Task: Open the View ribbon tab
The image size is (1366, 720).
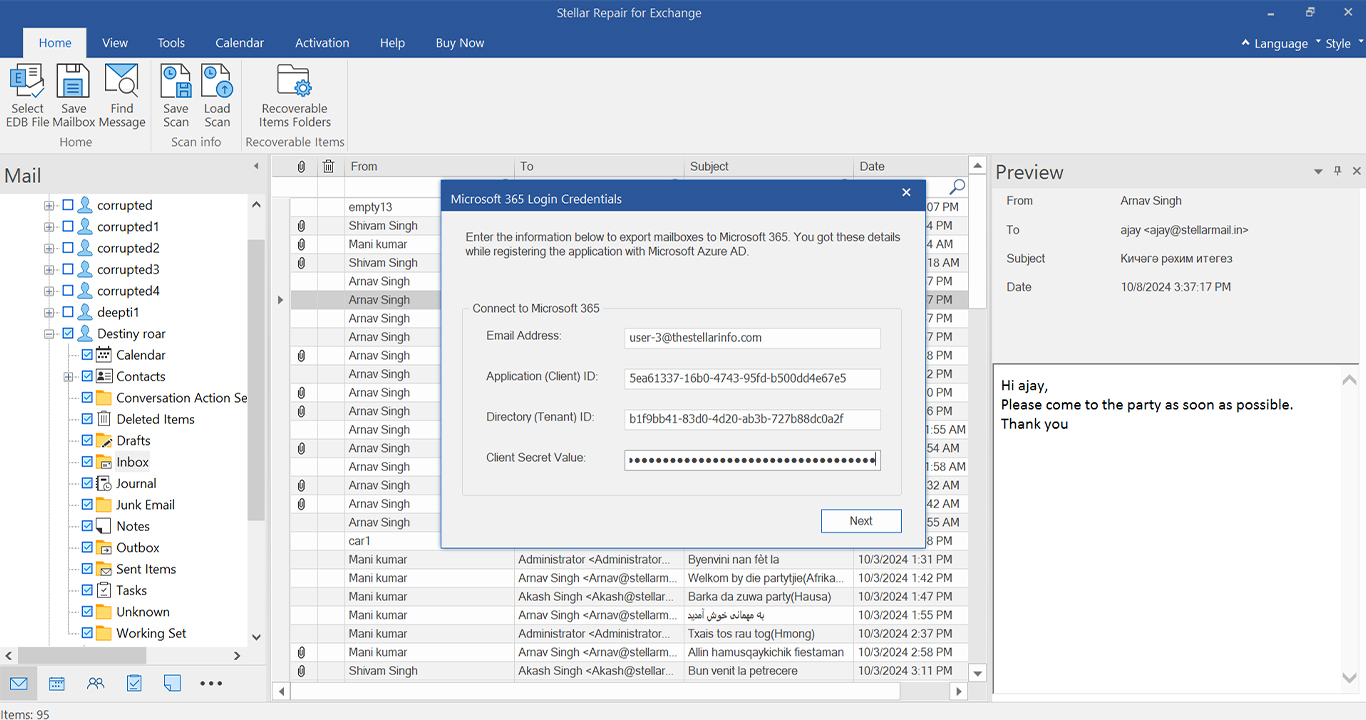Action: 115,43
